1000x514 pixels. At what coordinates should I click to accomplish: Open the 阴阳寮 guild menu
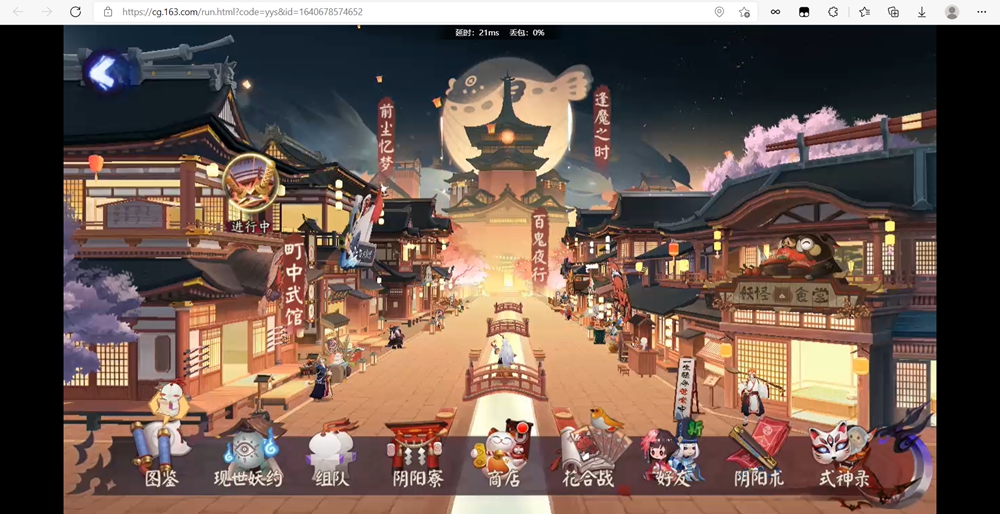(418, 454)
